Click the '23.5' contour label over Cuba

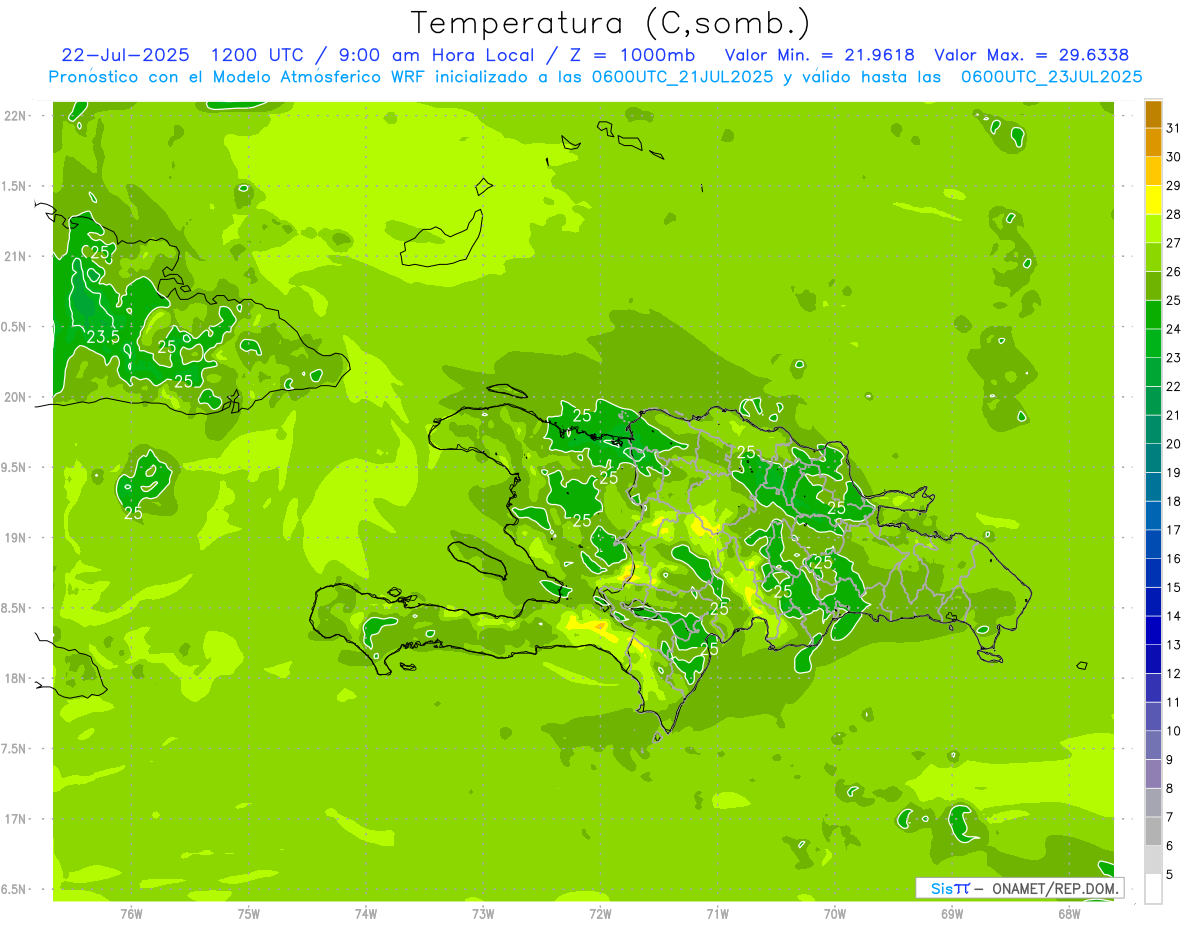(x=103, y=338)
